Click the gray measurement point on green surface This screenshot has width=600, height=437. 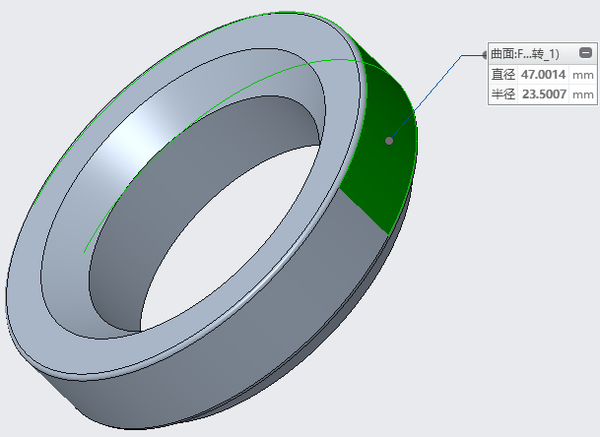pyautogui.click(x=389, y=141)
